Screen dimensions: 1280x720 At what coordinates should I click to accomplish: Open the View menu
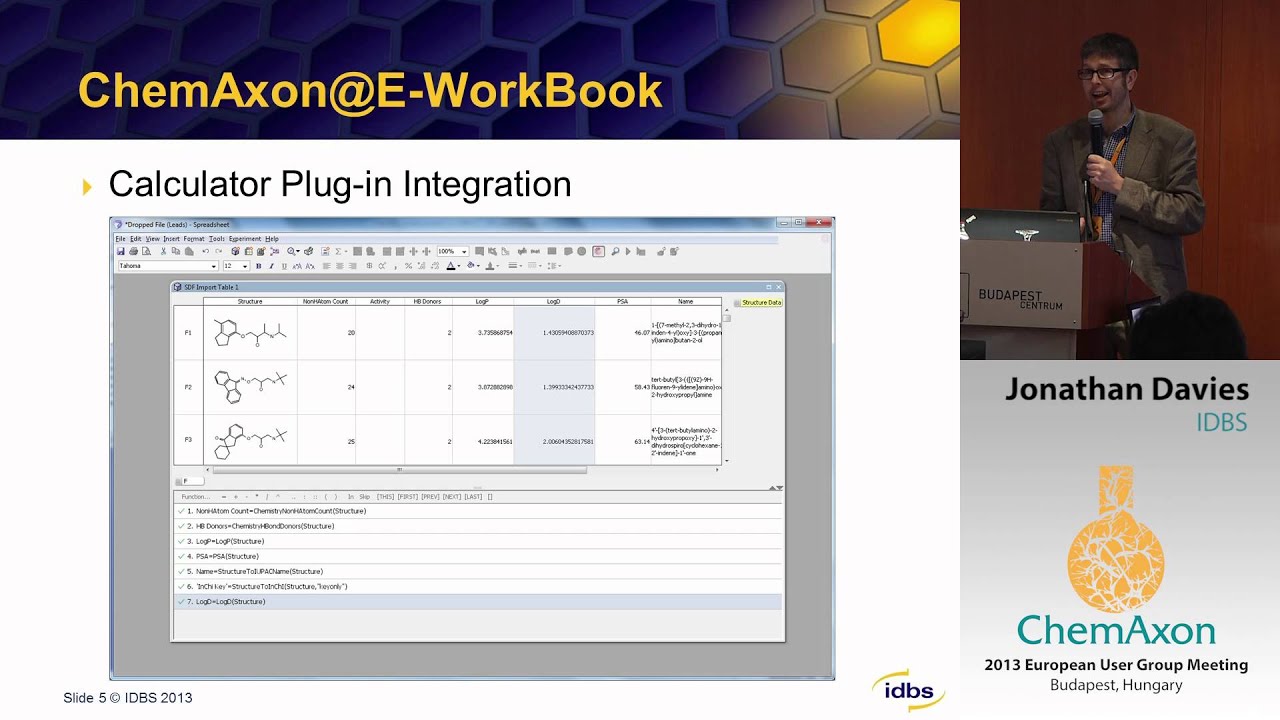153,239
